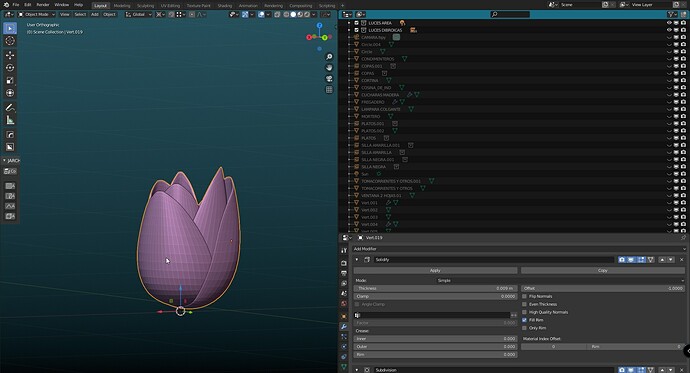Viewport: 690px width, 373px height.
Task: Uncheck the Fill Rim checkbox
Action: click(x=524, y=320)
